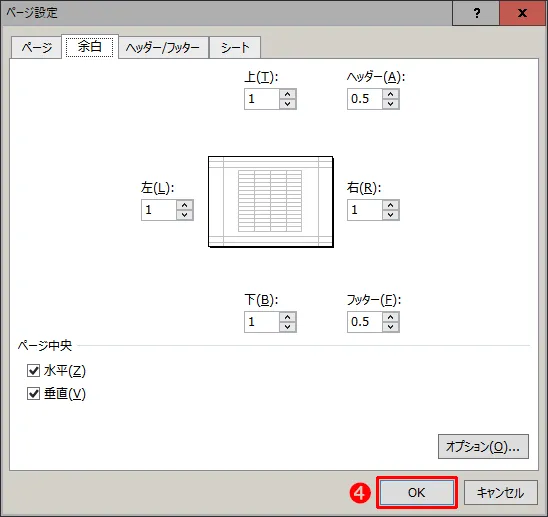Decrease the 左(L) left margin value
The width and height of the screenshot is (548, 517).
tap(185, 215)
